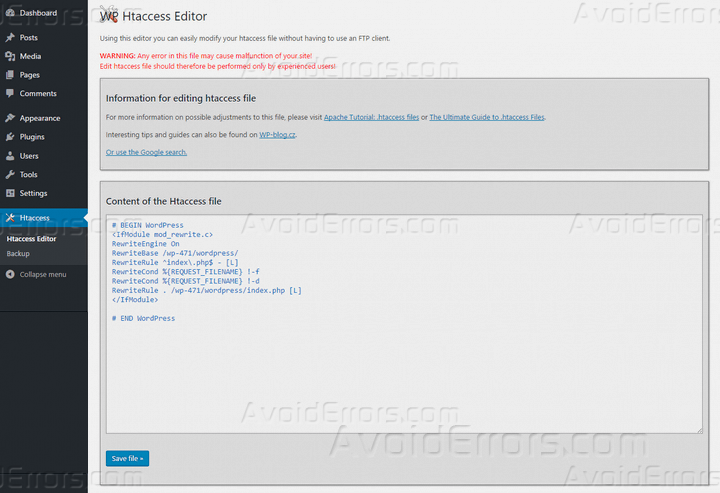Open The Ultimate Guide to .htaccess Files

coord(487,117)
